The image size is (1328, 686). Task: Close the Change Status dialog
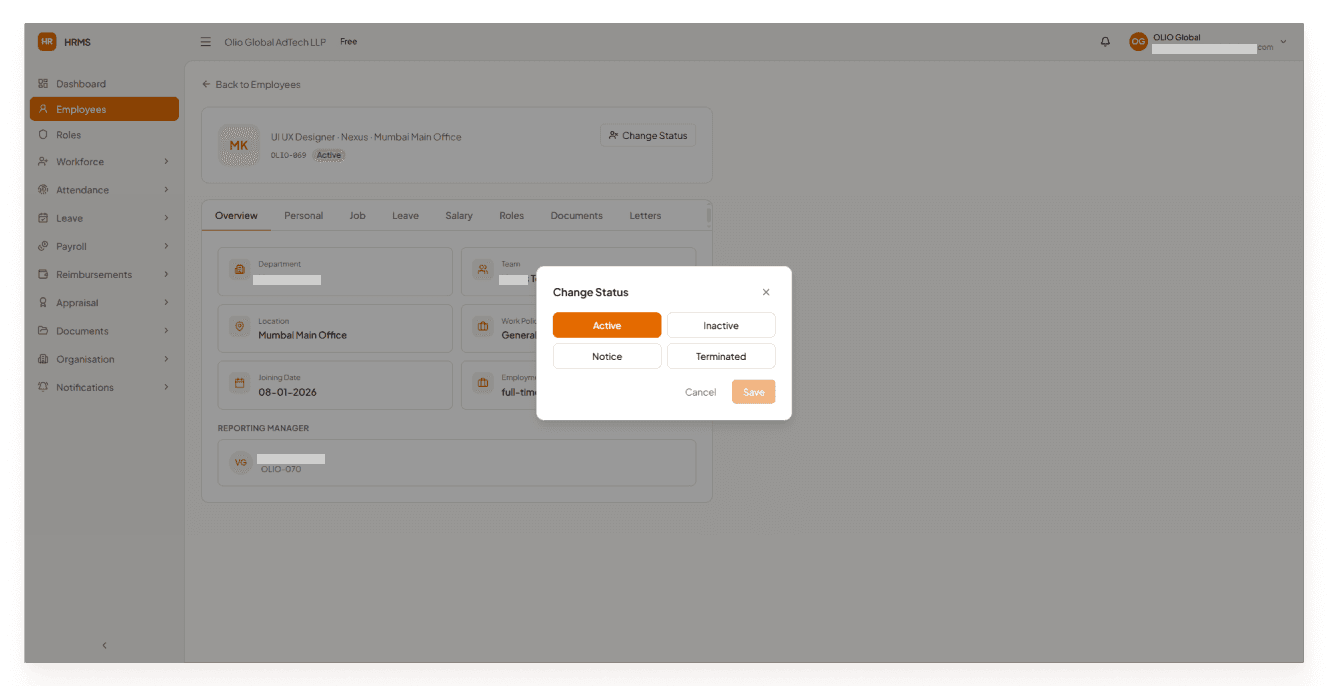(766, 292)
